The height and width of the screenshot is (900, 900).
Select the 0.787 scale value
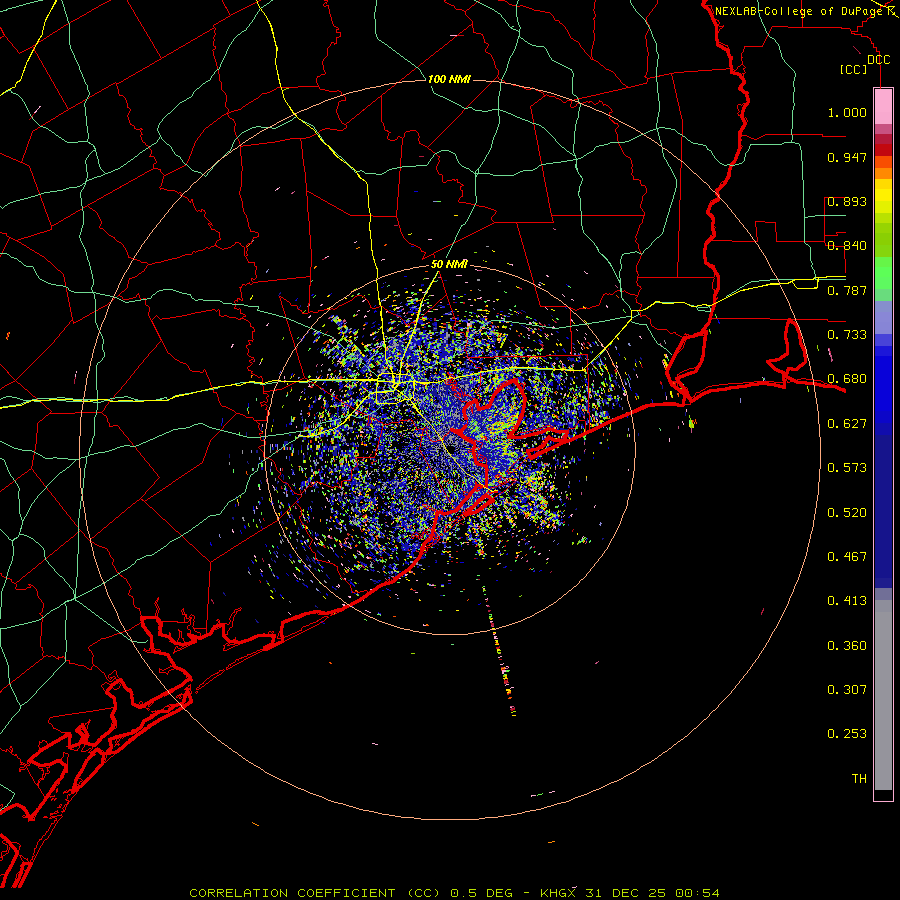point(847,290)
